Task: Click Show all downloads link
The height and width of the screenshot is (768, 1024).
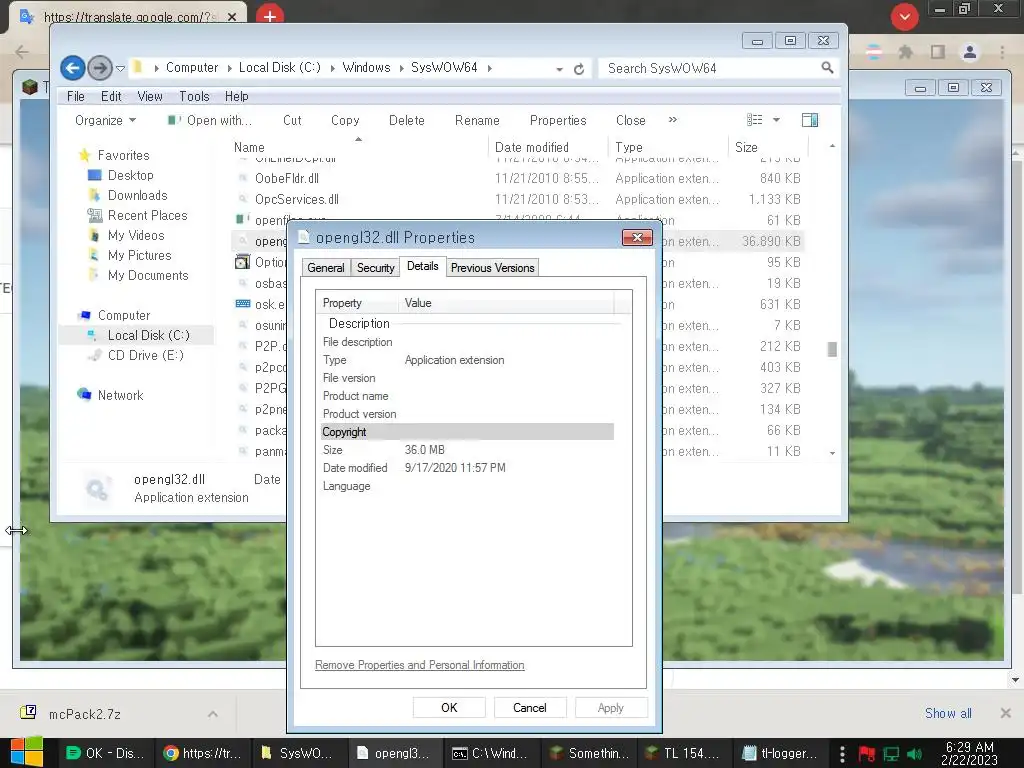Action: pyautogui.click(x=948, y=713)
